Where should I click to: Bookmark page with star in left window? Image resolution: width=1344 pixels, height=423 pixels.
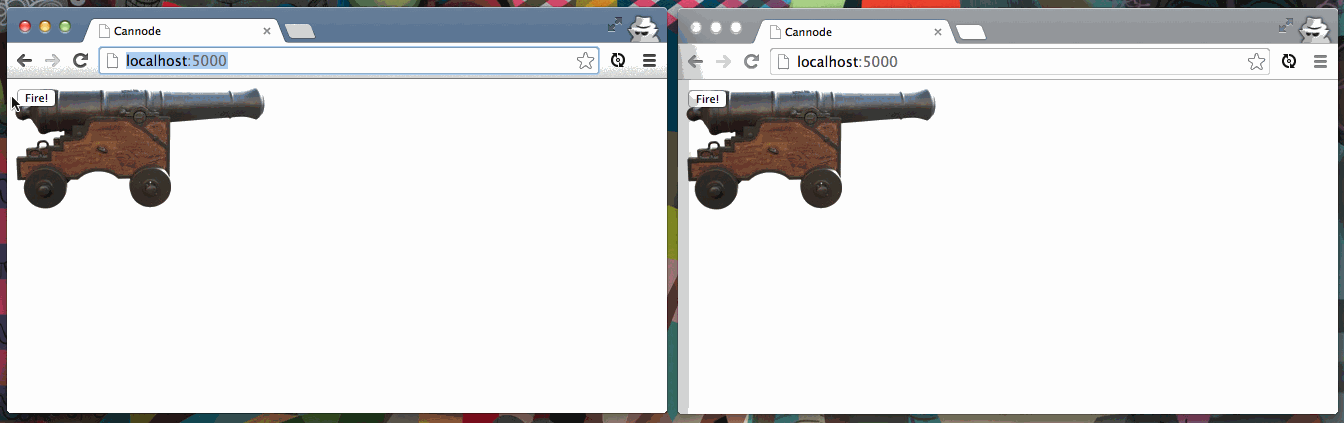pos(585,61)
